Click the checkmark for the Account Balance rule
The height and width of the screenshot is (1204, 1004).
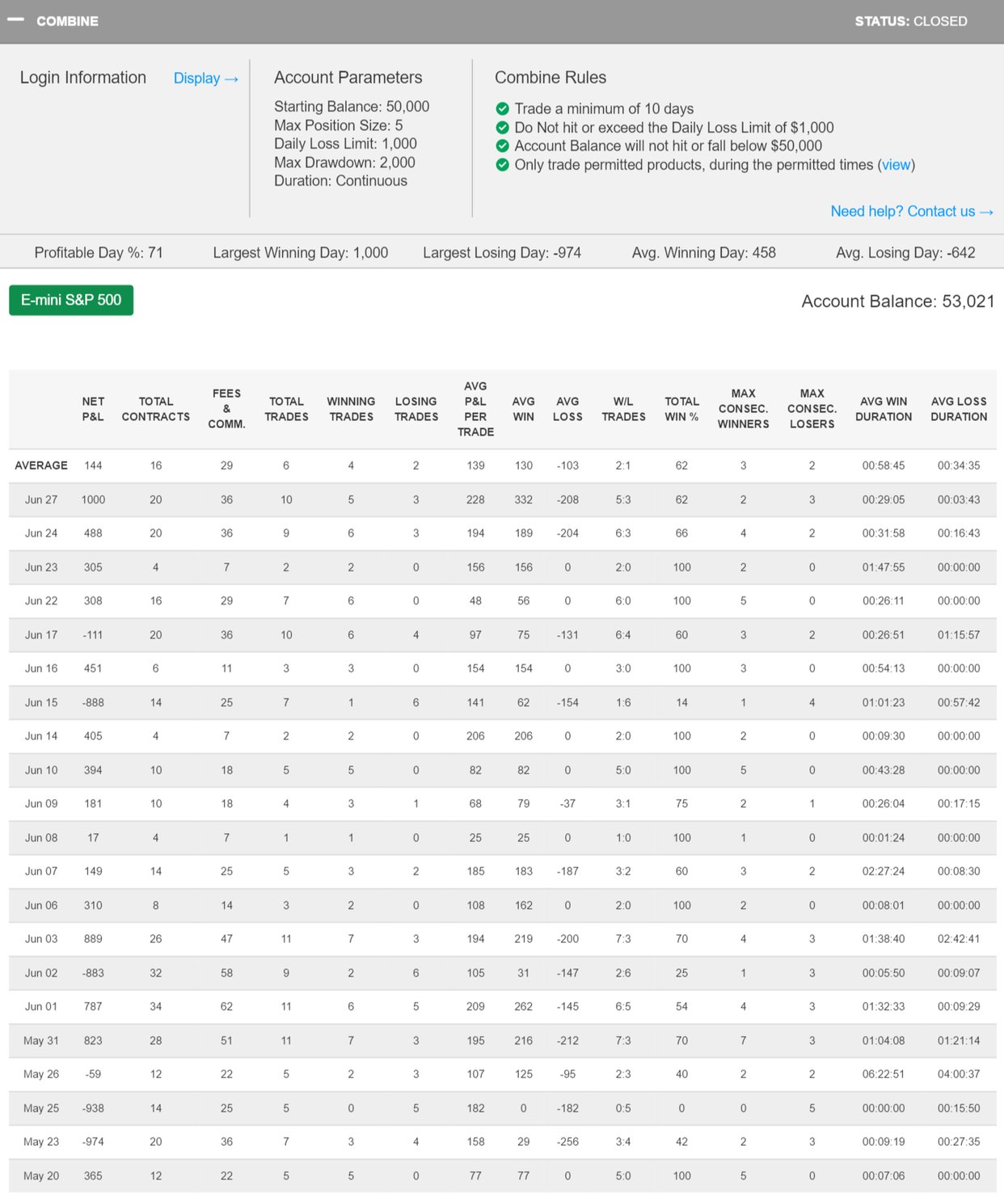pos(503,145)
